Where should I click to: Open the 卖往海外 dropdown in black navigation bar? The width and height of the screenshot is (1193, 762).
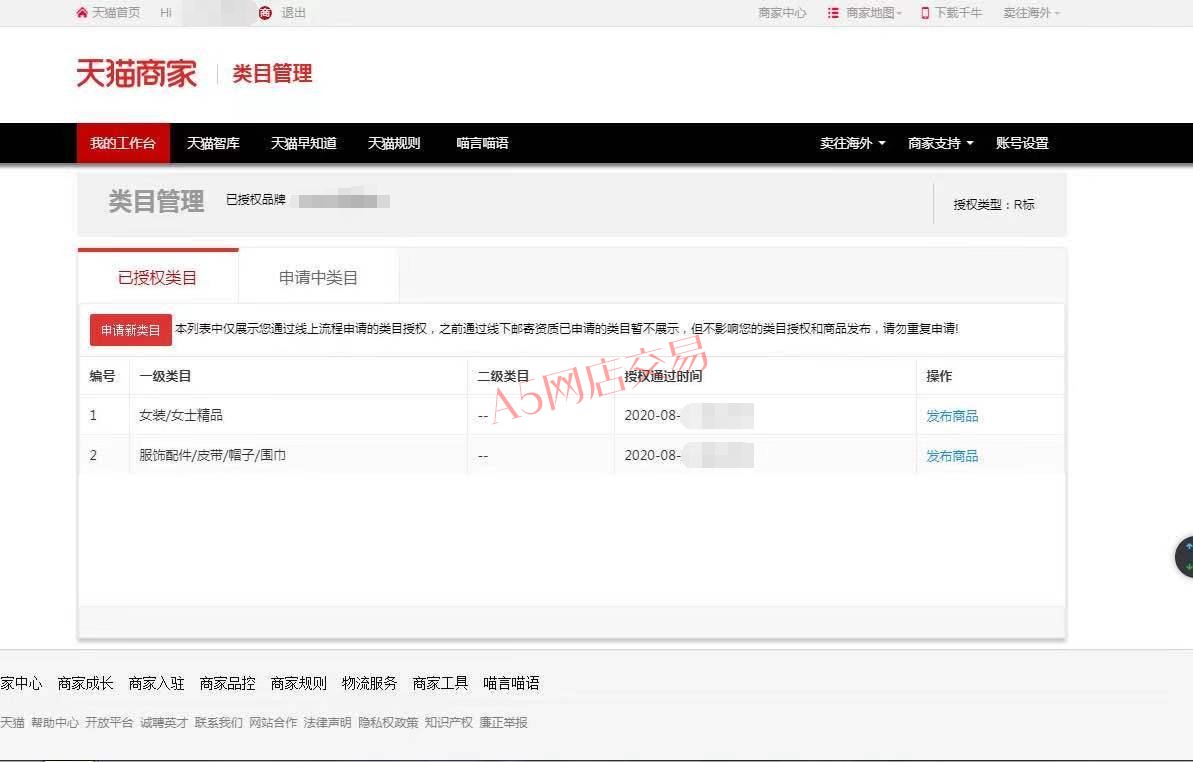pos(852,143)
